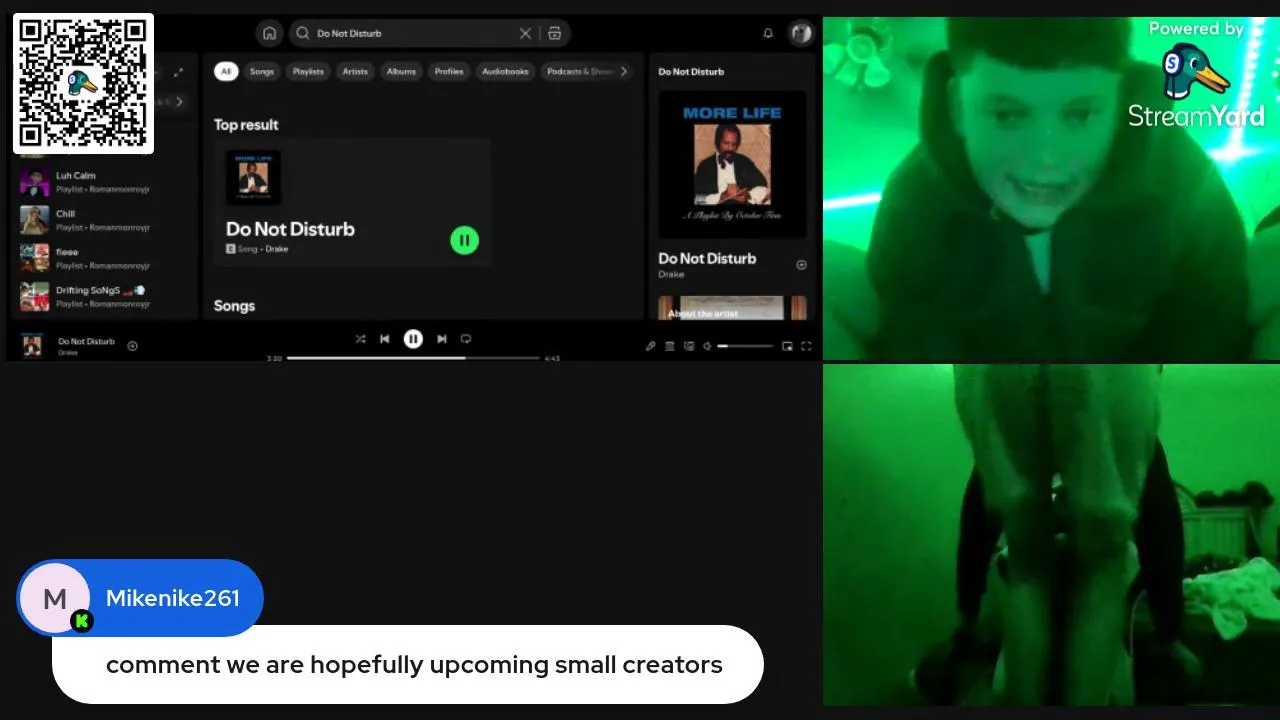Open the now-playing song title in bottom bar
Screen dimensions: 1280x720
point(86,342)
